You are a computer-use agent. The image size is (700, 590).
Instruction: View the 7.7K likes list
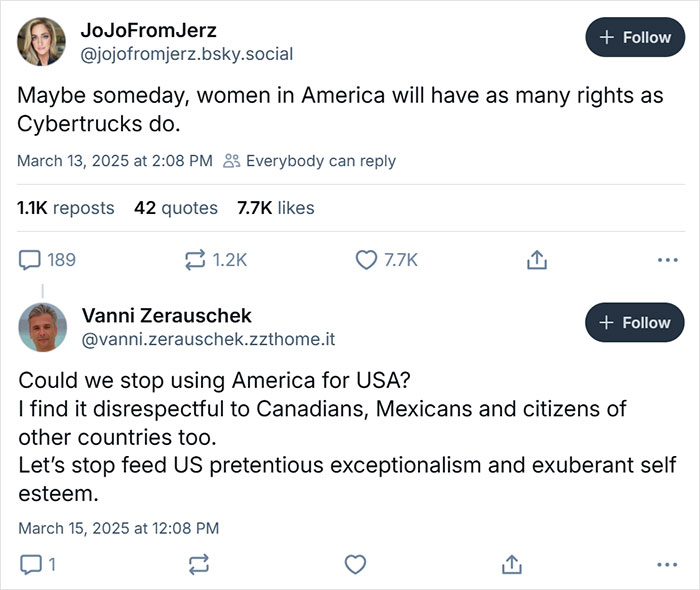[x=275, y=208]
